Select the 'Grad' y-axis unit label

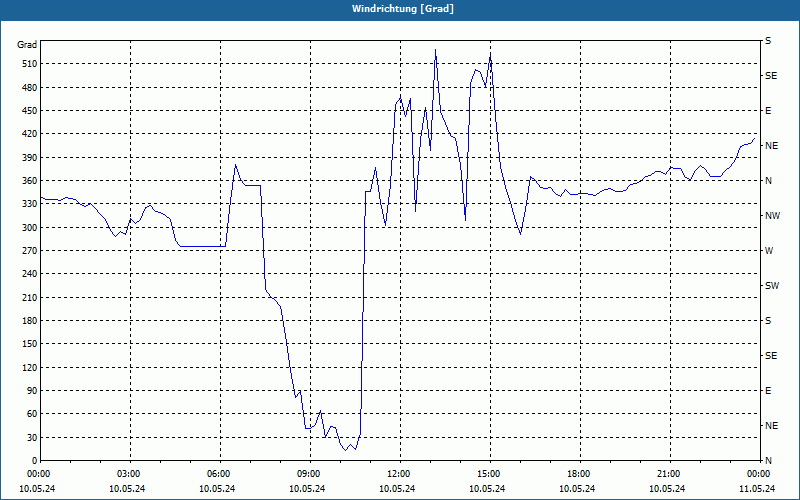(x=27, y=45)
